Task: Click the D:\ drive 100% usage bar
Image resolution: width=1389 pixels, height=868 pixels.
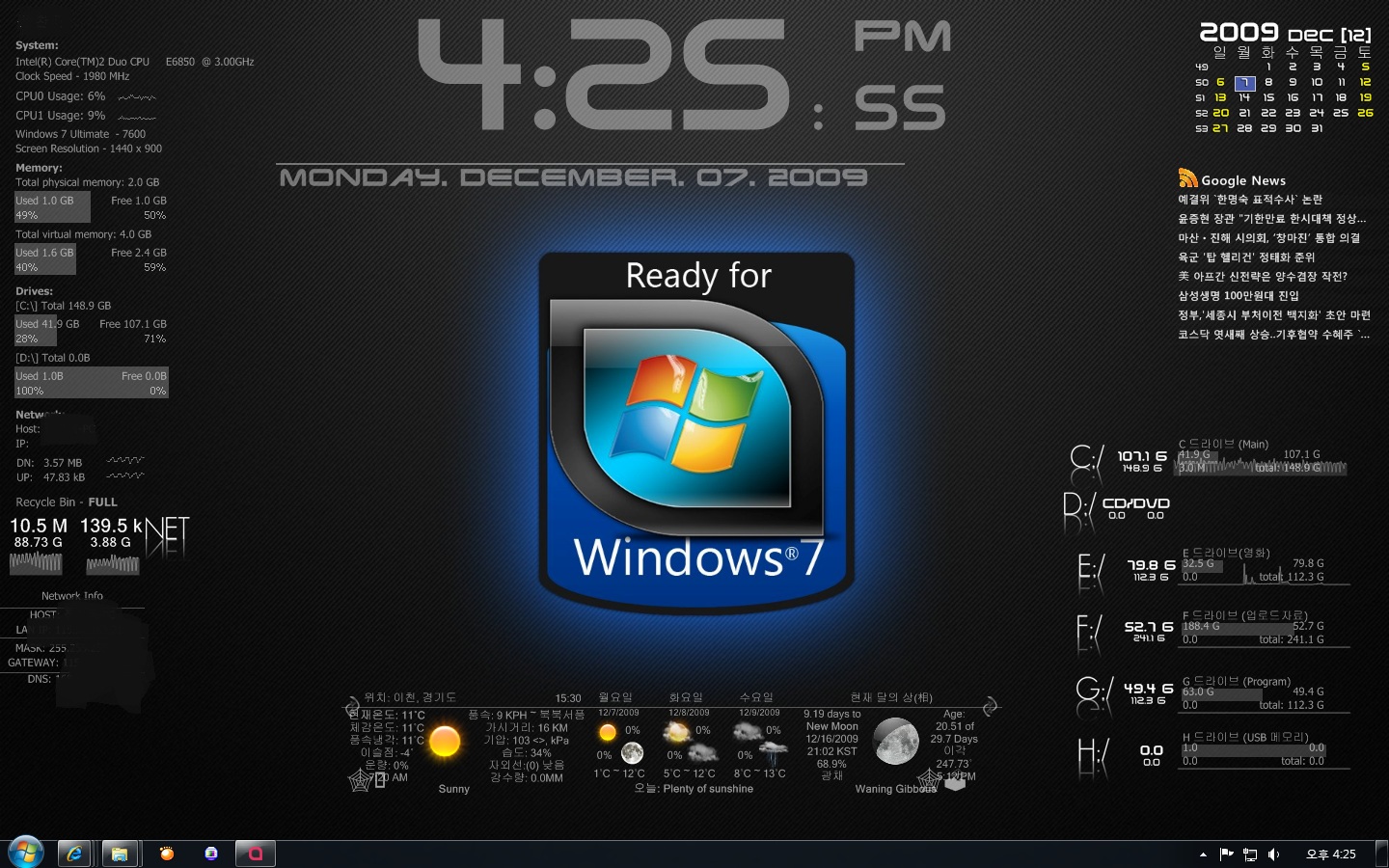Action: pos(92,383)
